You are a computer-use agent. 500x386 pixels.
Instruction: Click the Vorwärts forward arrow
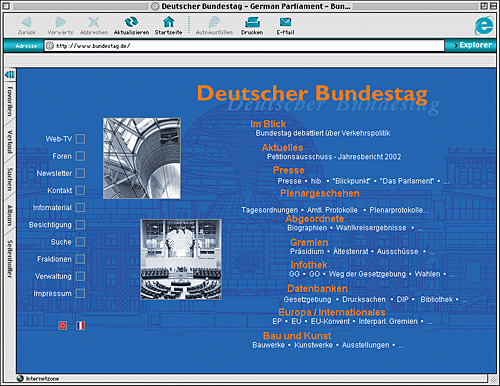tap(60, 22)
